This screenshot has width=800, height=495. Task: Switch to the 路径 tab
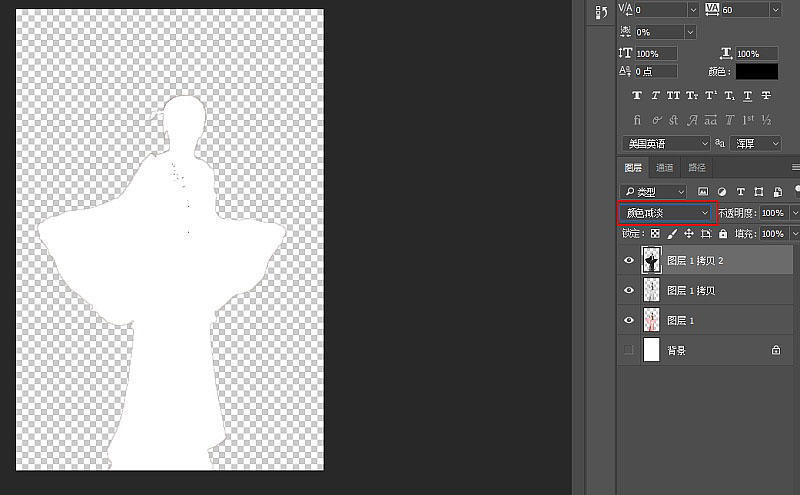coord(696,167)
